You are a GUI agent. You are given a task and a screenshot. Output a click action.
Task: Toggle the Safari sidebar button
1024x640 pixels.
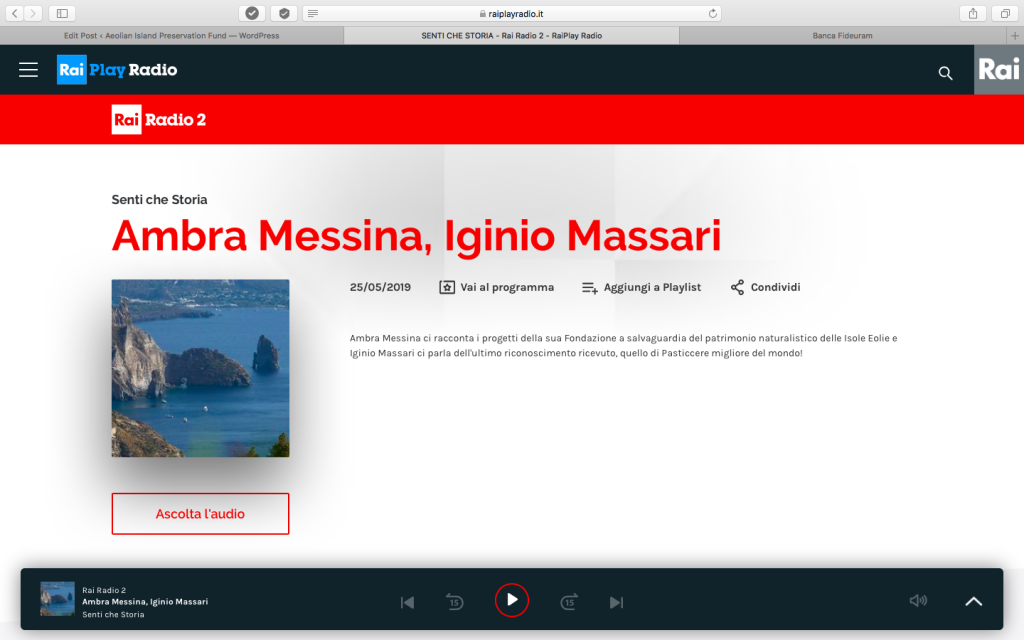pos(62,13)
